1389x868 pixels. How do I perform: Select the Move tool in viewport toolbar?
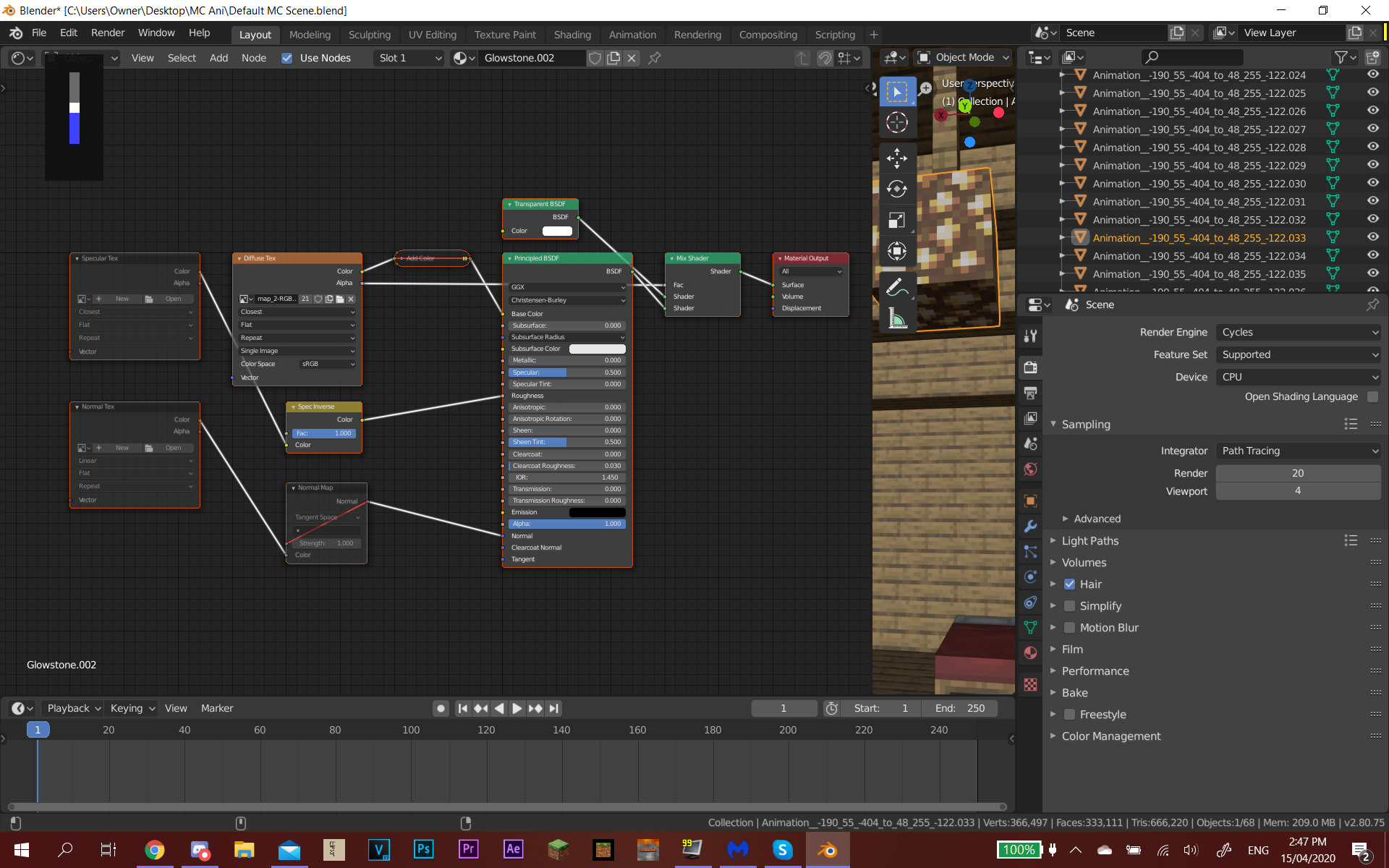coord(897,158)
